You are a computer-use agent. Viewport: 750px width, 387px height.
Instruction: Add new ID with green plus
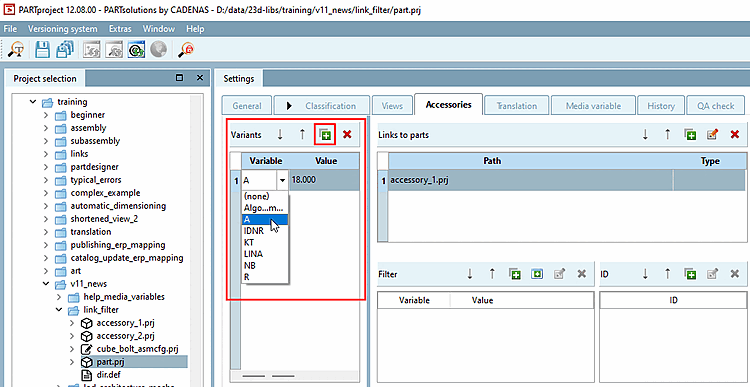tap(690, 274)
